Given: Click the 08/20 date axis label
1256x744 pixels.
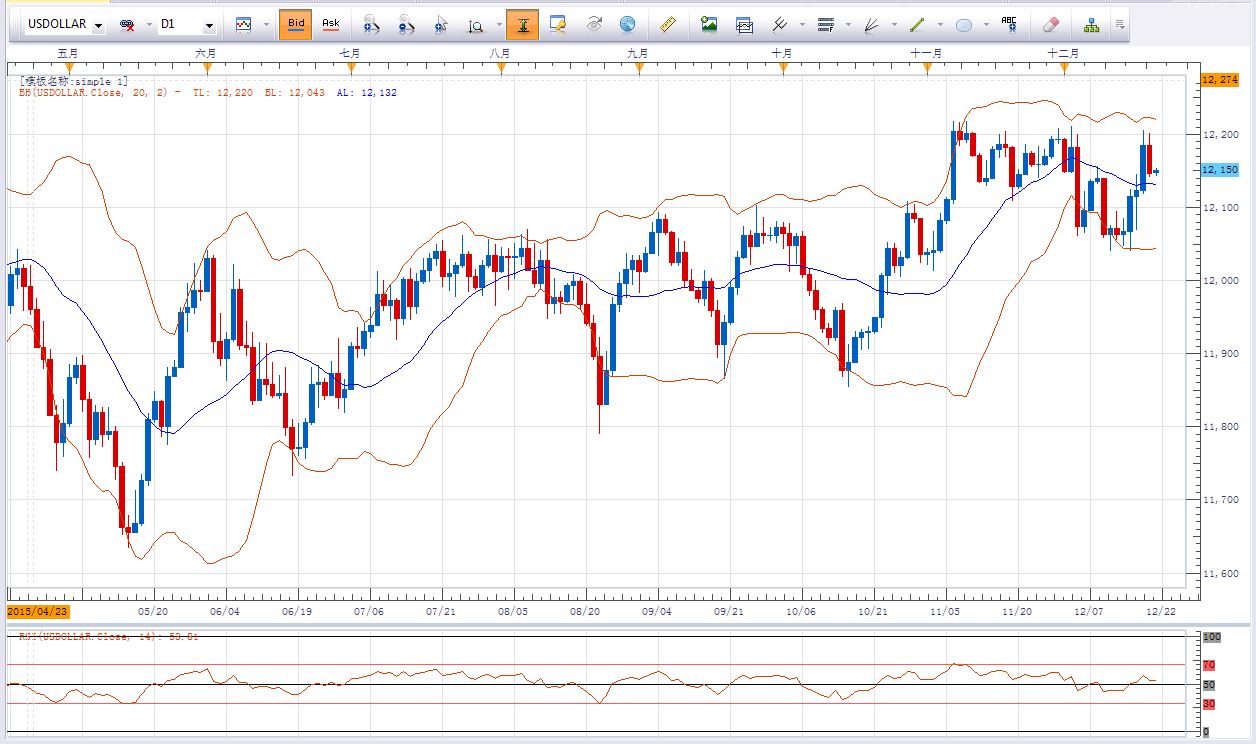Looking at the screenshot, I should [x=585, y=610].
